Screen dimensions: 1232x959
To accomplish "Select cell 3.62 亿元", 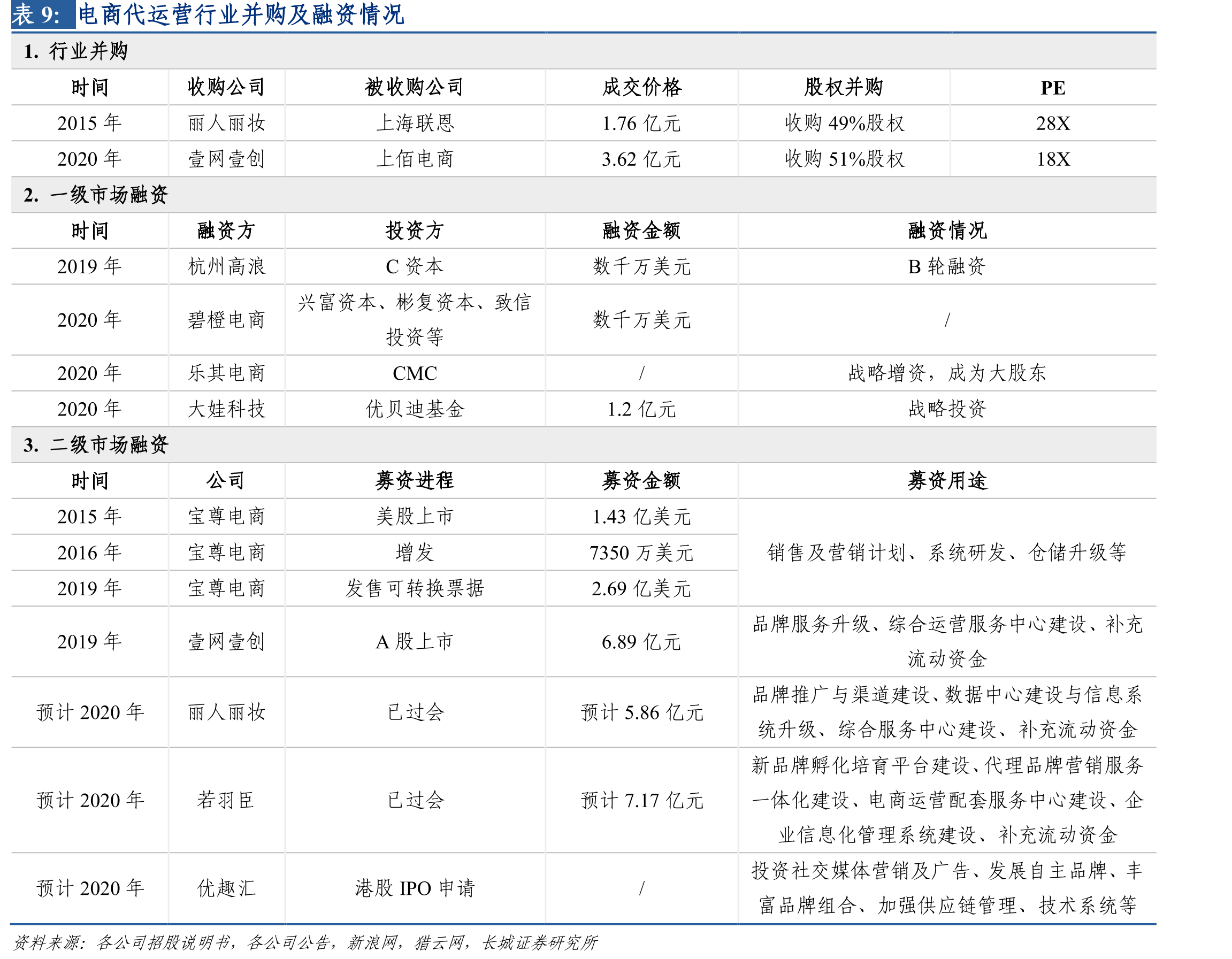I will coord(642,159).
